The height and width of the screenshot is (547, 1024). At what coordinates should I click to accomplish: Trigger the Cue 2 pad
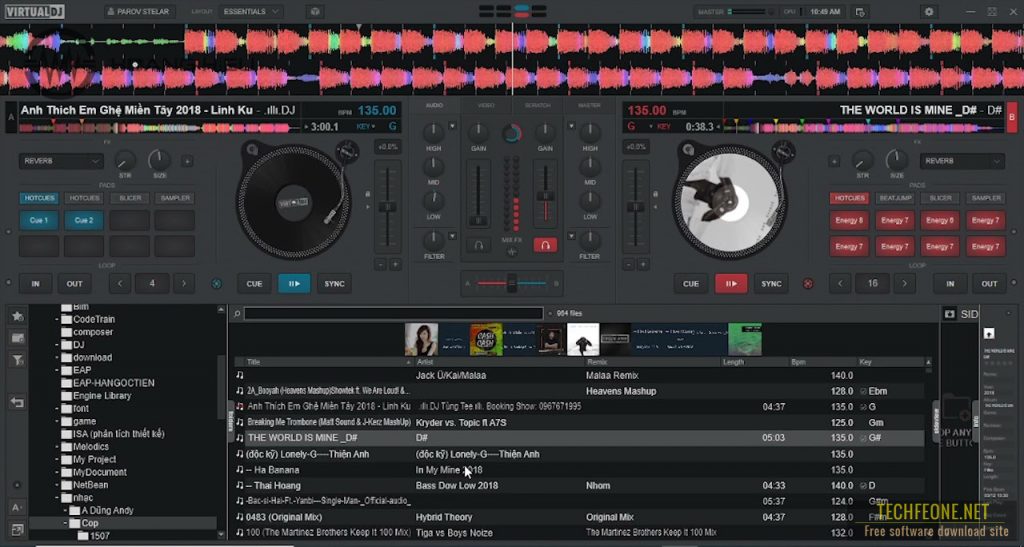point(84,221)
